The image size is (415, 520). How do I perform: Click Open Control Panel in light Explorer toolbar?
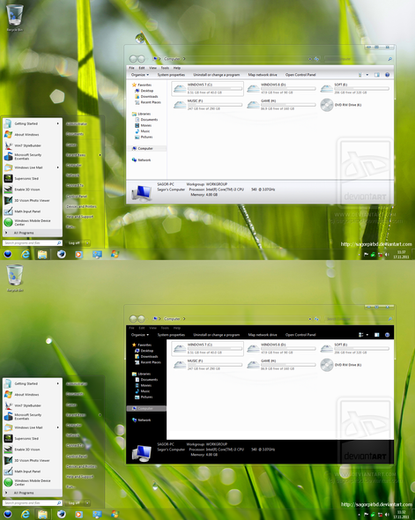click(x=300, y=75)
